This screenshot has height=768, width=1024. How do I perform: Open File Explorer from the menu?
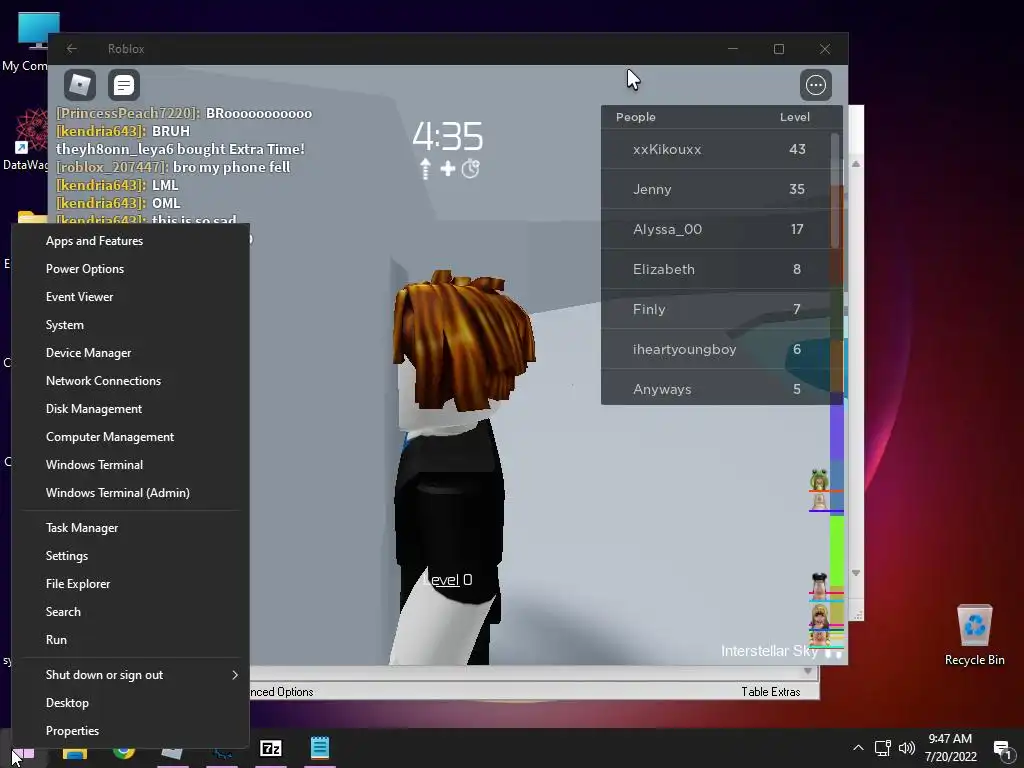point(131,584)
